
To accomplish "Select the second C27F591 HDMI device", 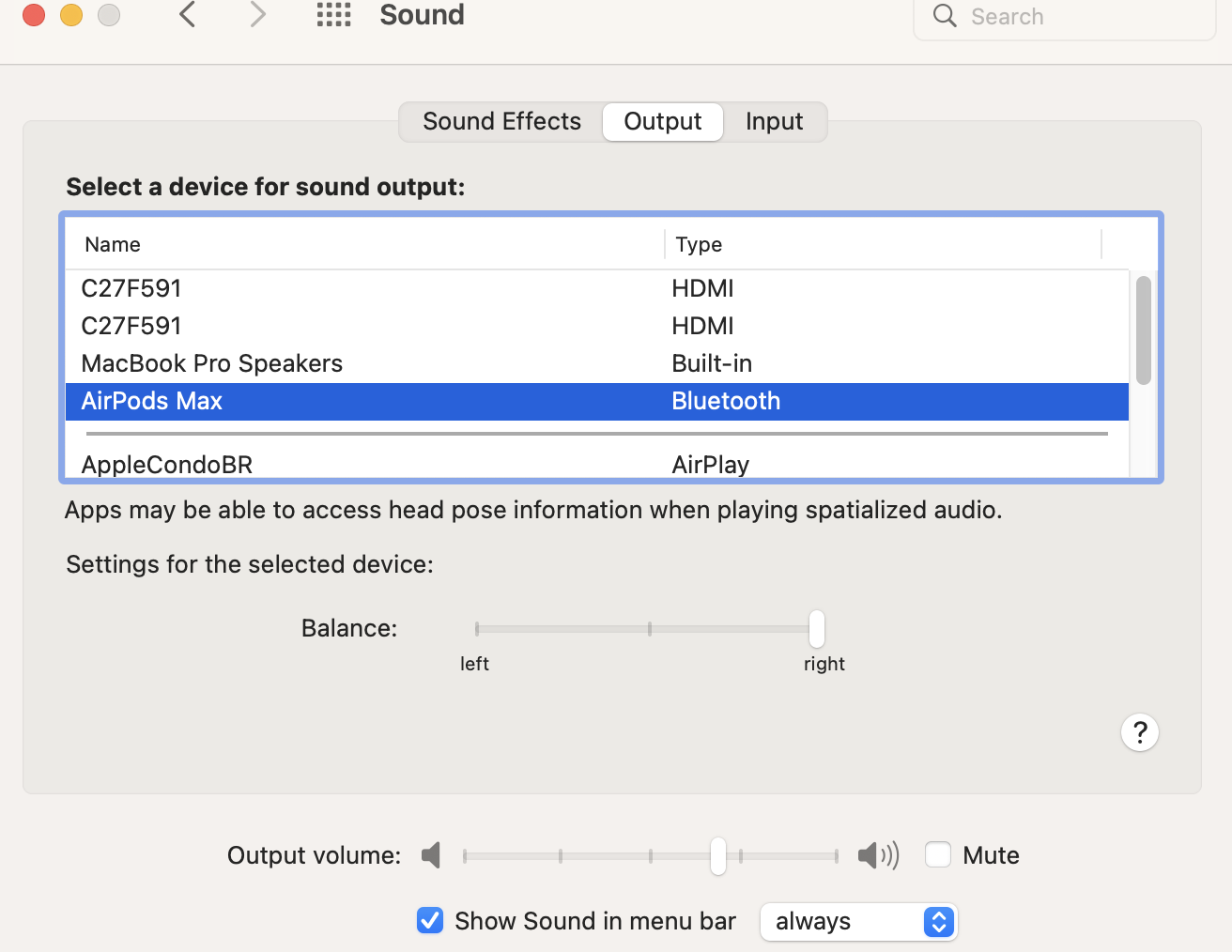I will tap(597, 326).
